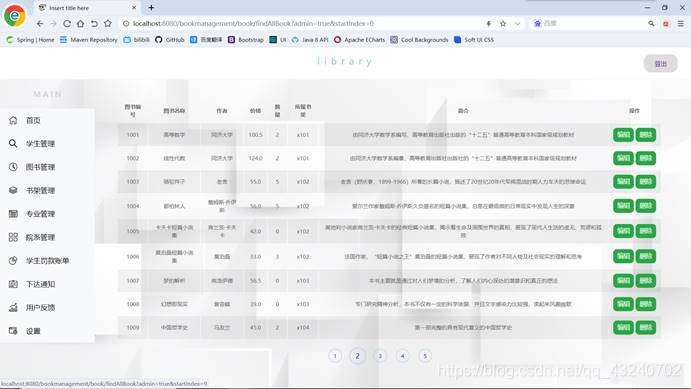Screen dimensions: 691x389
Task: Click the browser home icon
Action: [80, 23]
